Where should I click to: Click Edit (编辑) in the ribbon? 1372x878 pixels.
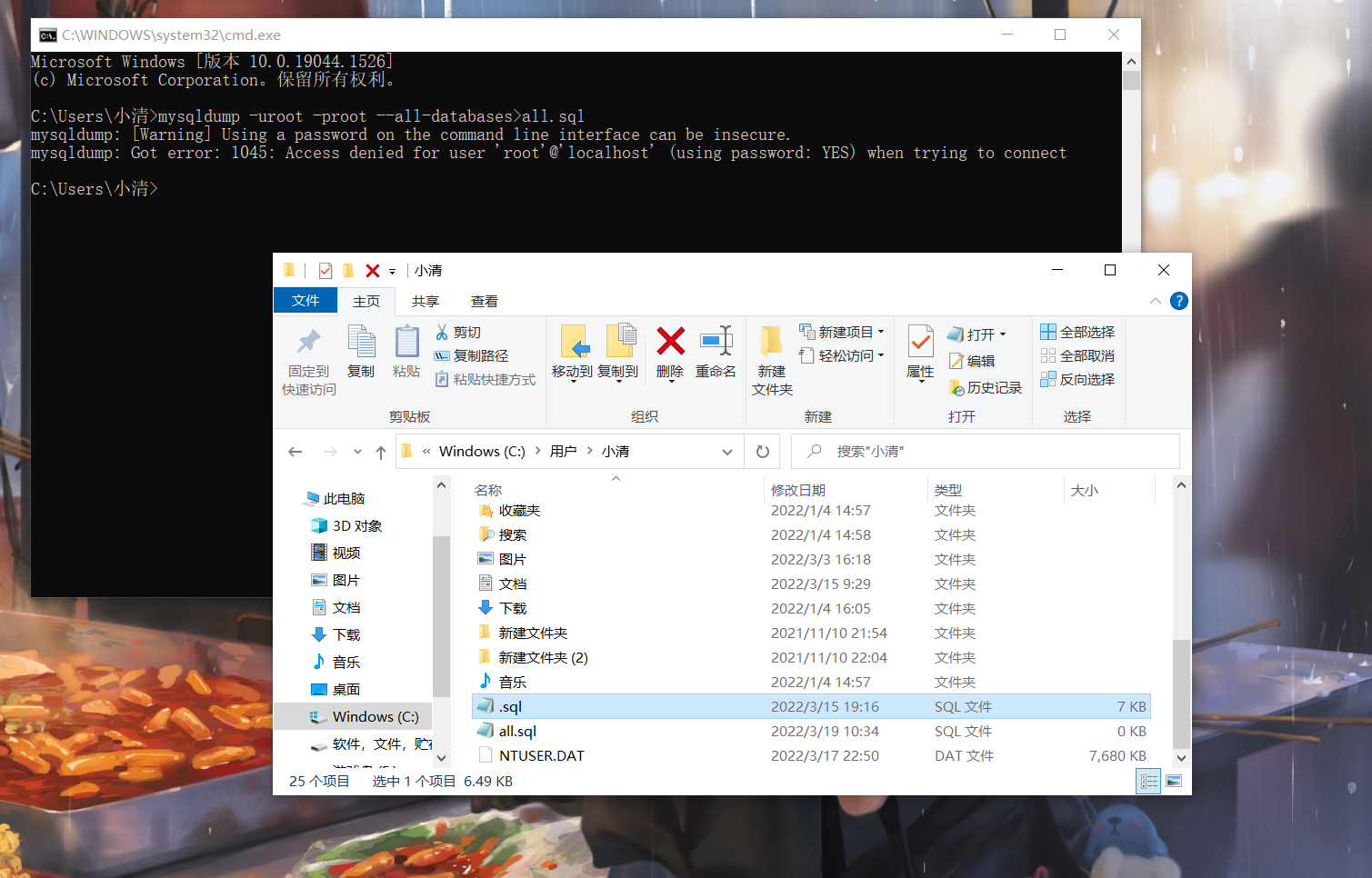click(972, 362)
